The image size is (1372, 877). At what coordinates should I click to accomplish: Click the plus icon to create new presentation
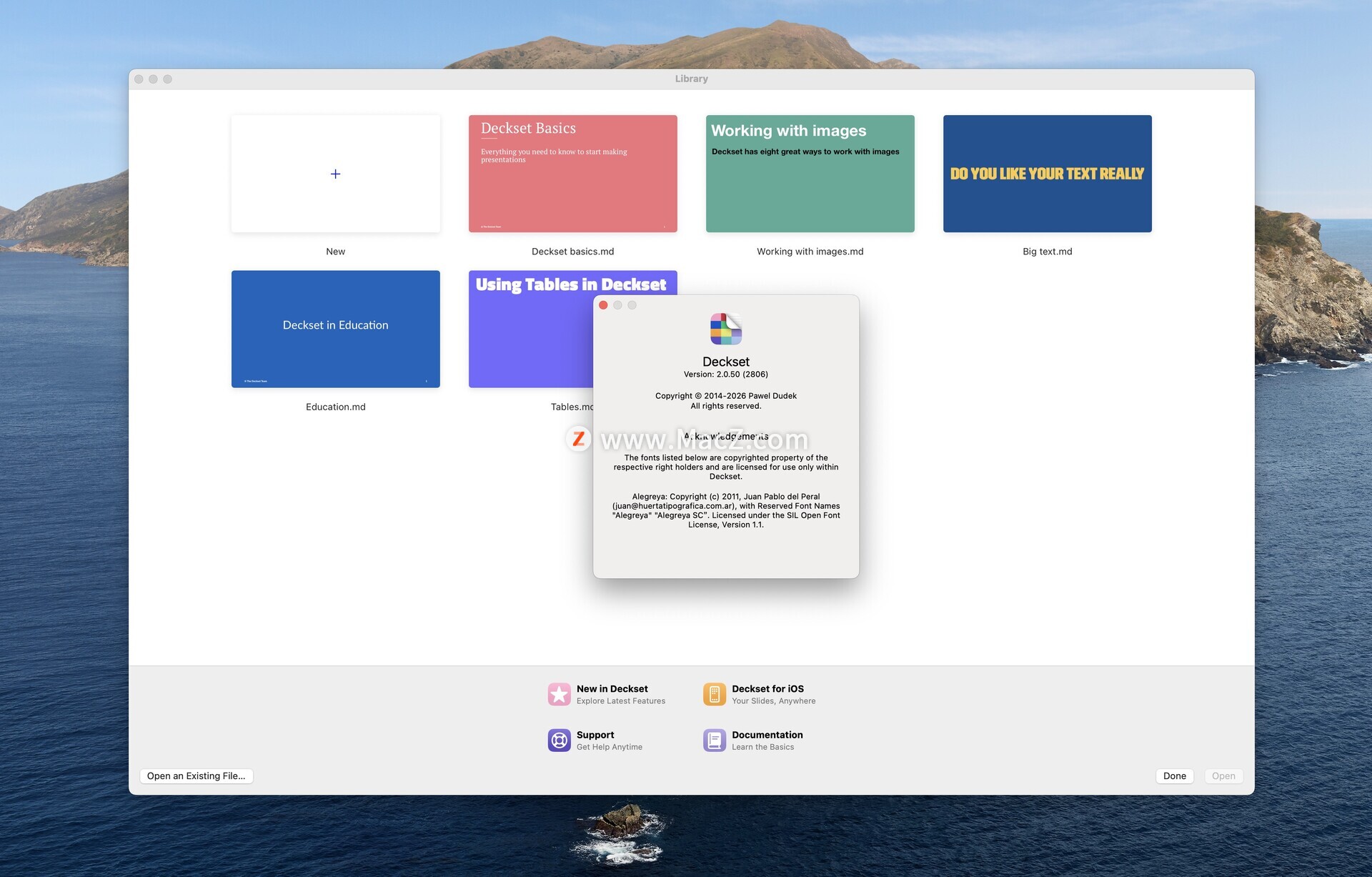[335, 174]
